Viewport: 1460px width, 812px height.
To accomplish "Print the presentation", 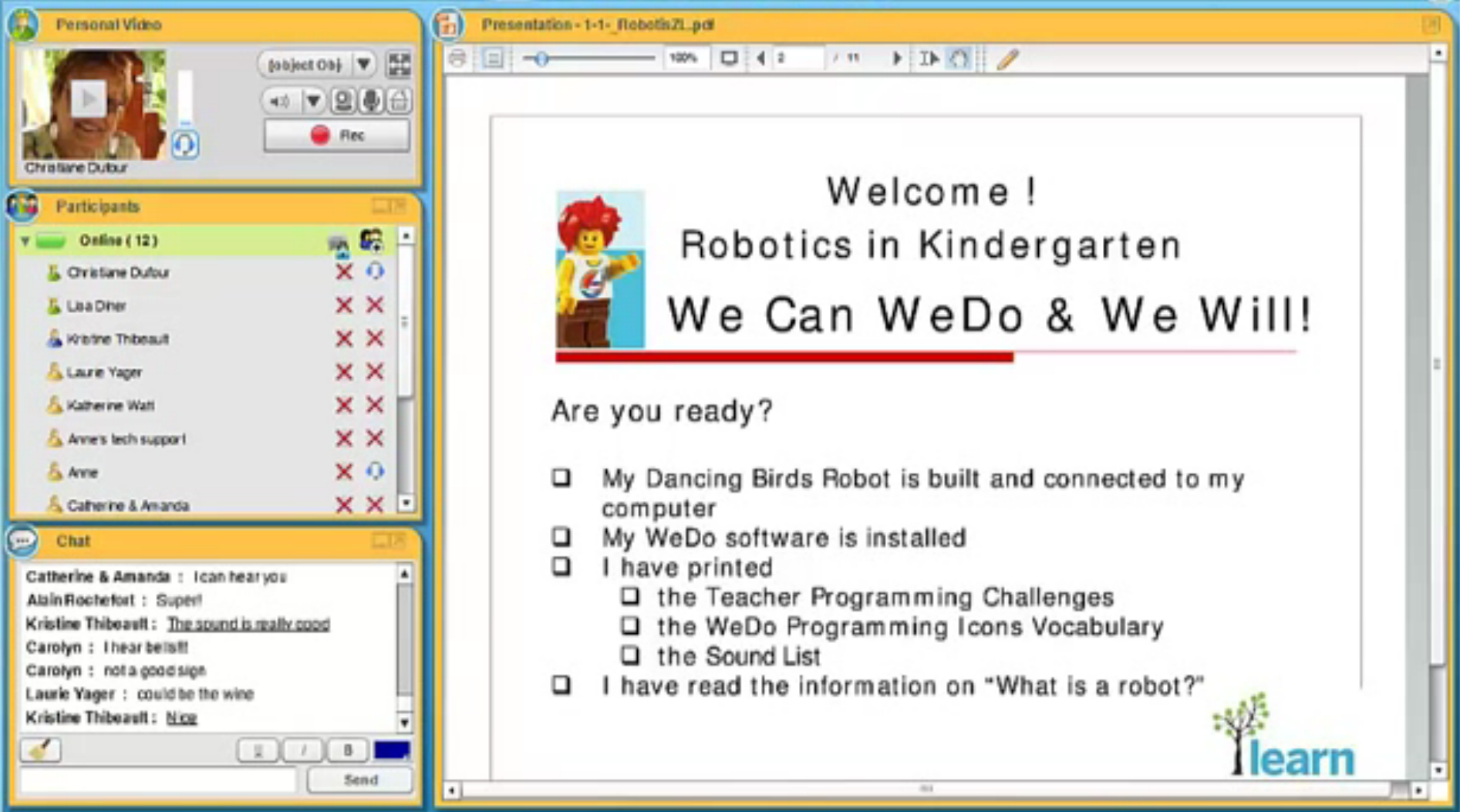I will [x=457, y=59].
